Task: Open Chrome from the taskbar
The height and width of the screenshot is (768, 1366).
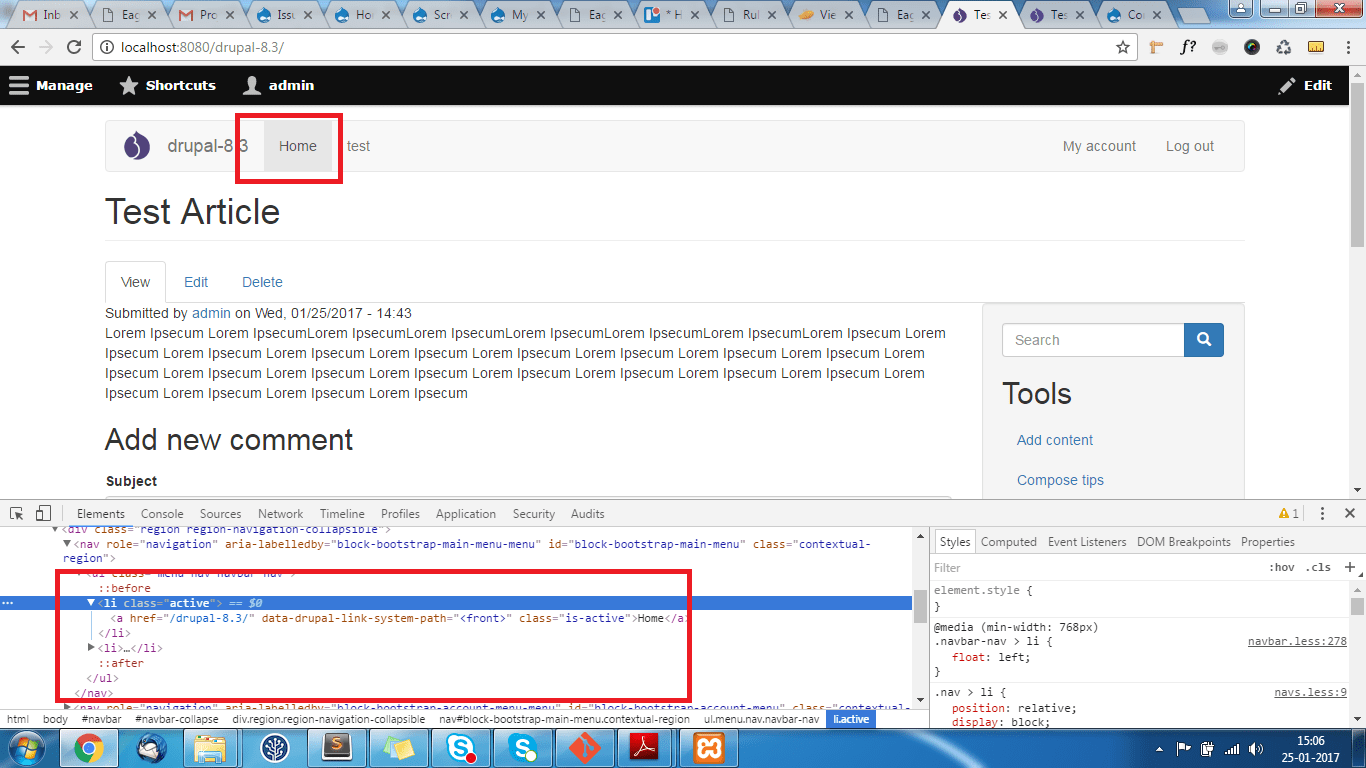Action: [x=88, y=748]
